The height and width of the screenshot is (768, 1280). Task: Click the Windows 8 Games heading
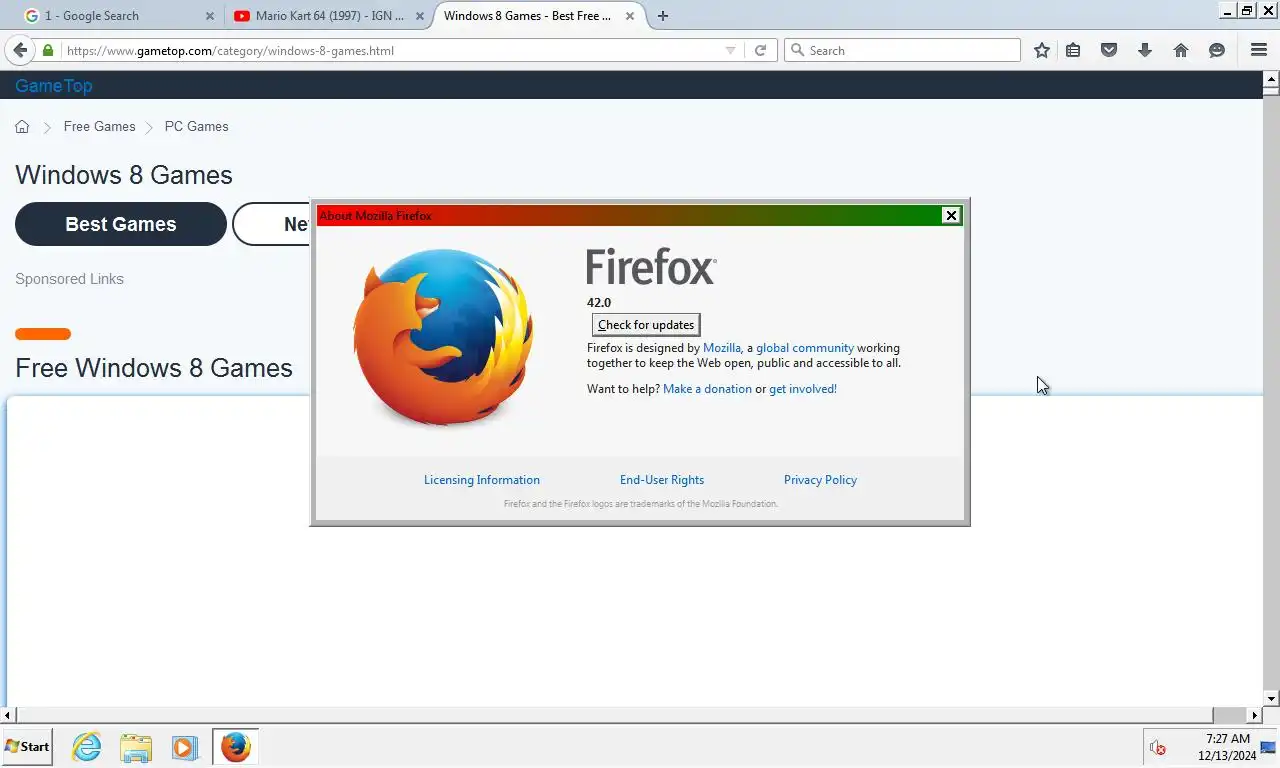pos(124,175)
